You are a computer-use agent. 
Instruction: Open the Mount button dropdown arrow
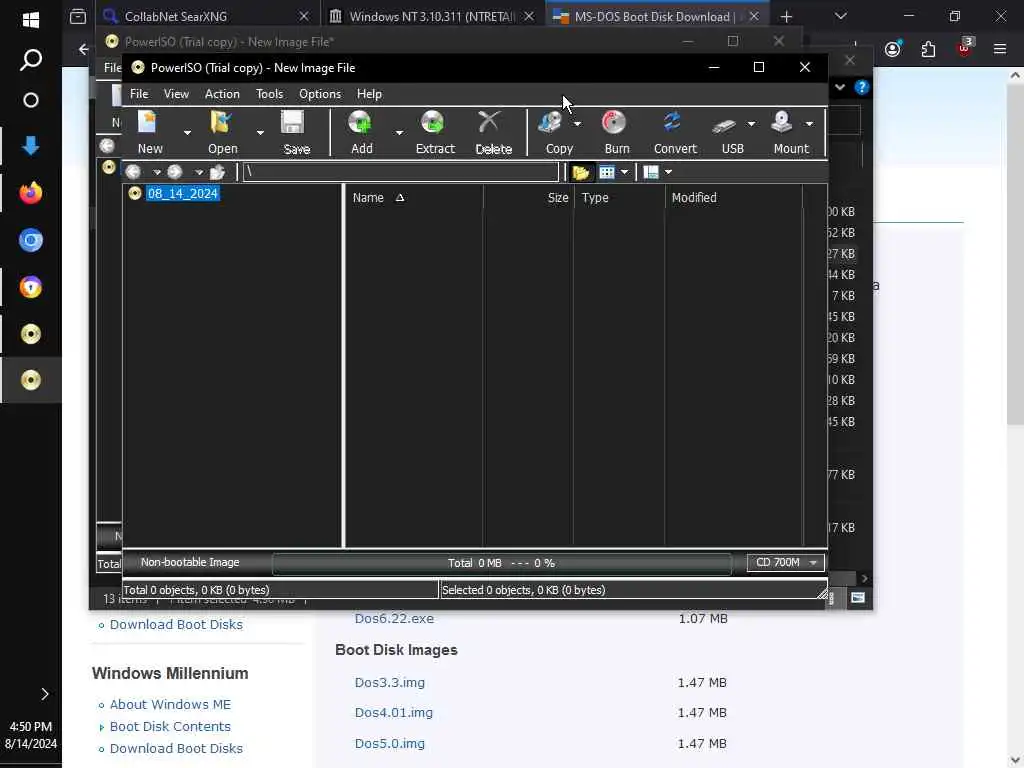pyautogui.click(x=809, y=123)
